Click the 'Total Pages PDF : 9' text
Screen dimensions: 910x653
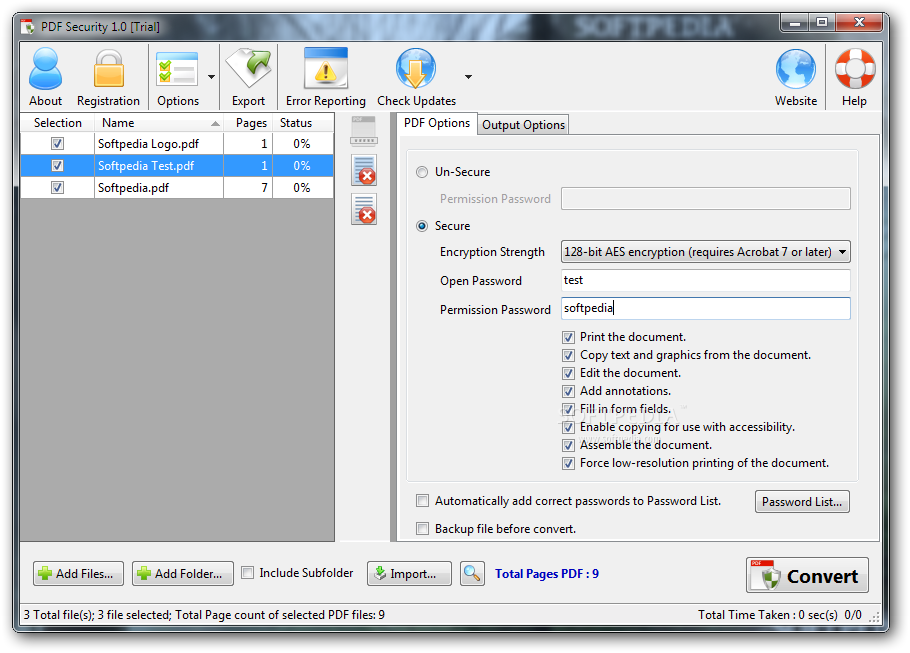click(547, 573)
